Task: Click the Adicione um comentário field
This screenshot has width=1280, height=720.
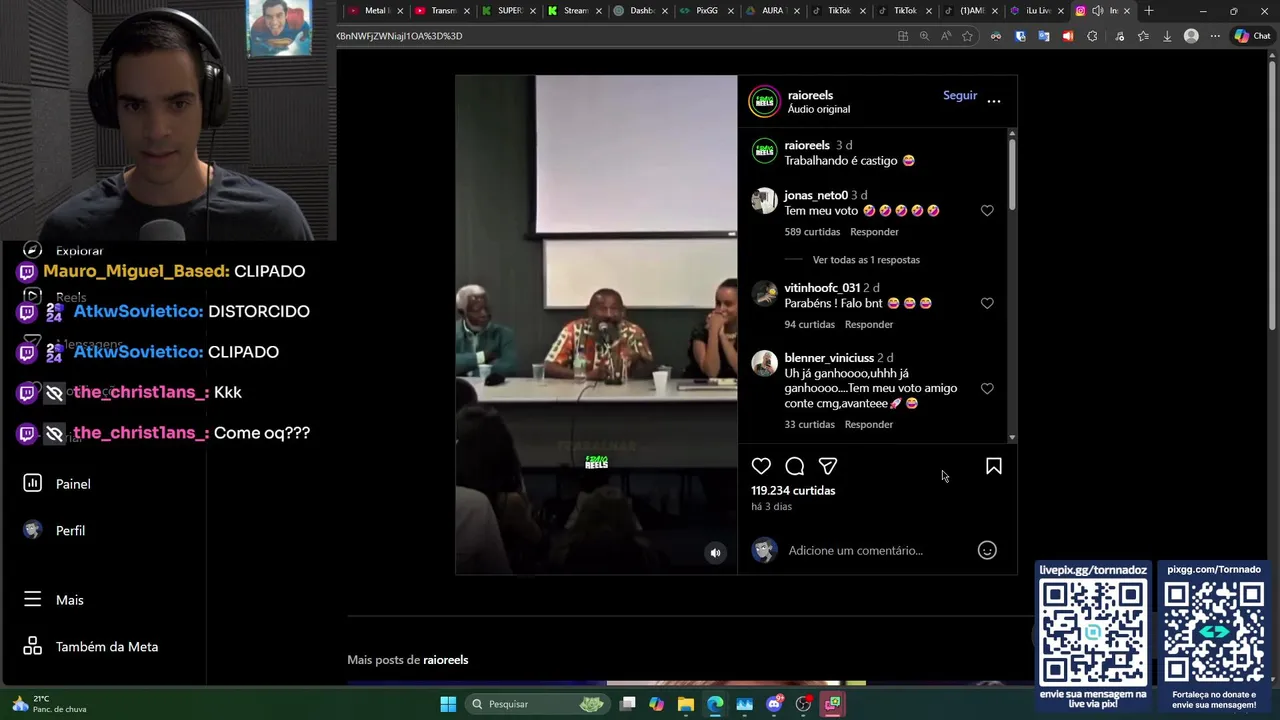Action: click(x=855, y=550)
